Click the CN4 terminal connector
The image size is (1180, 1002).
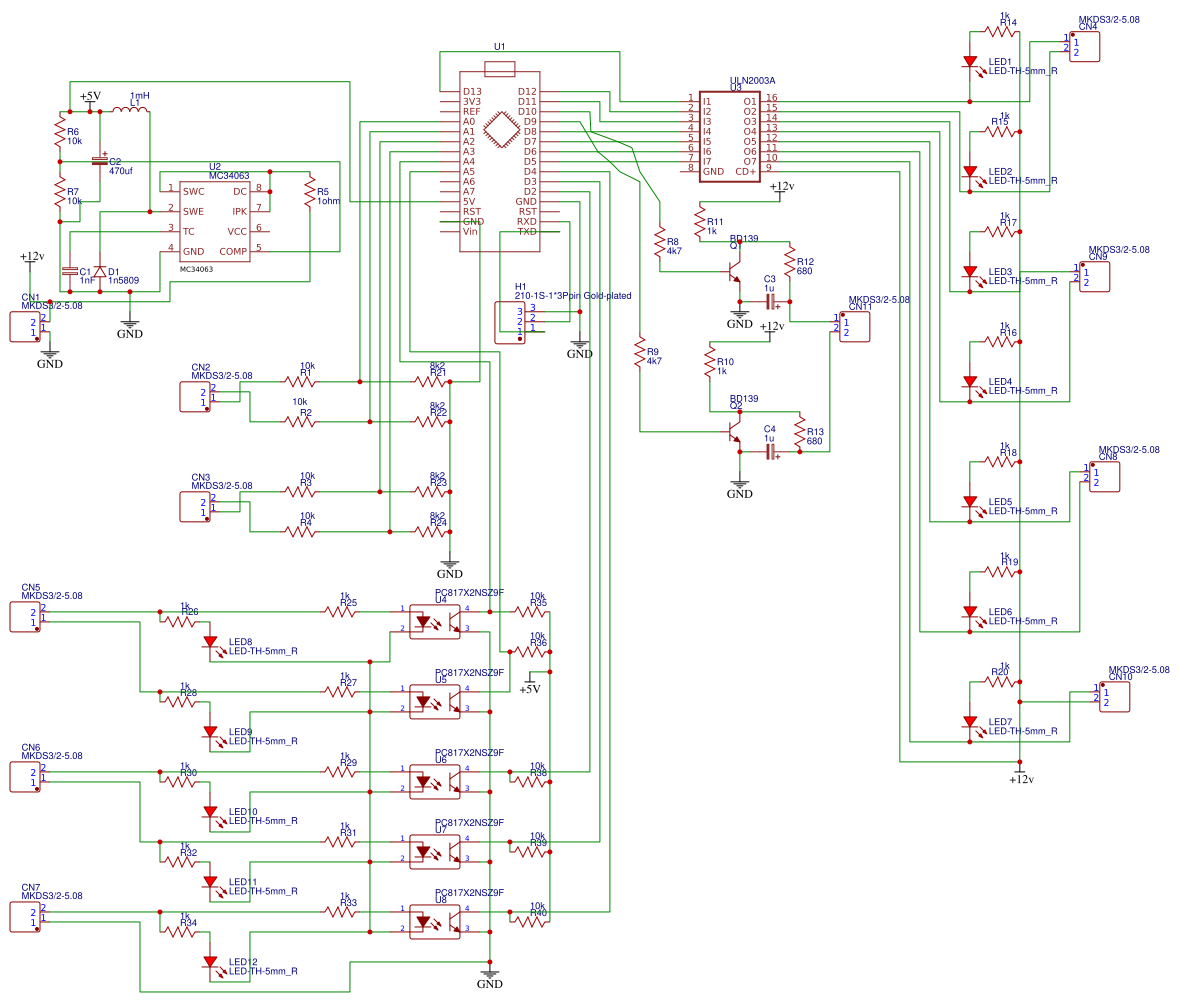(x=1084, y=47)
